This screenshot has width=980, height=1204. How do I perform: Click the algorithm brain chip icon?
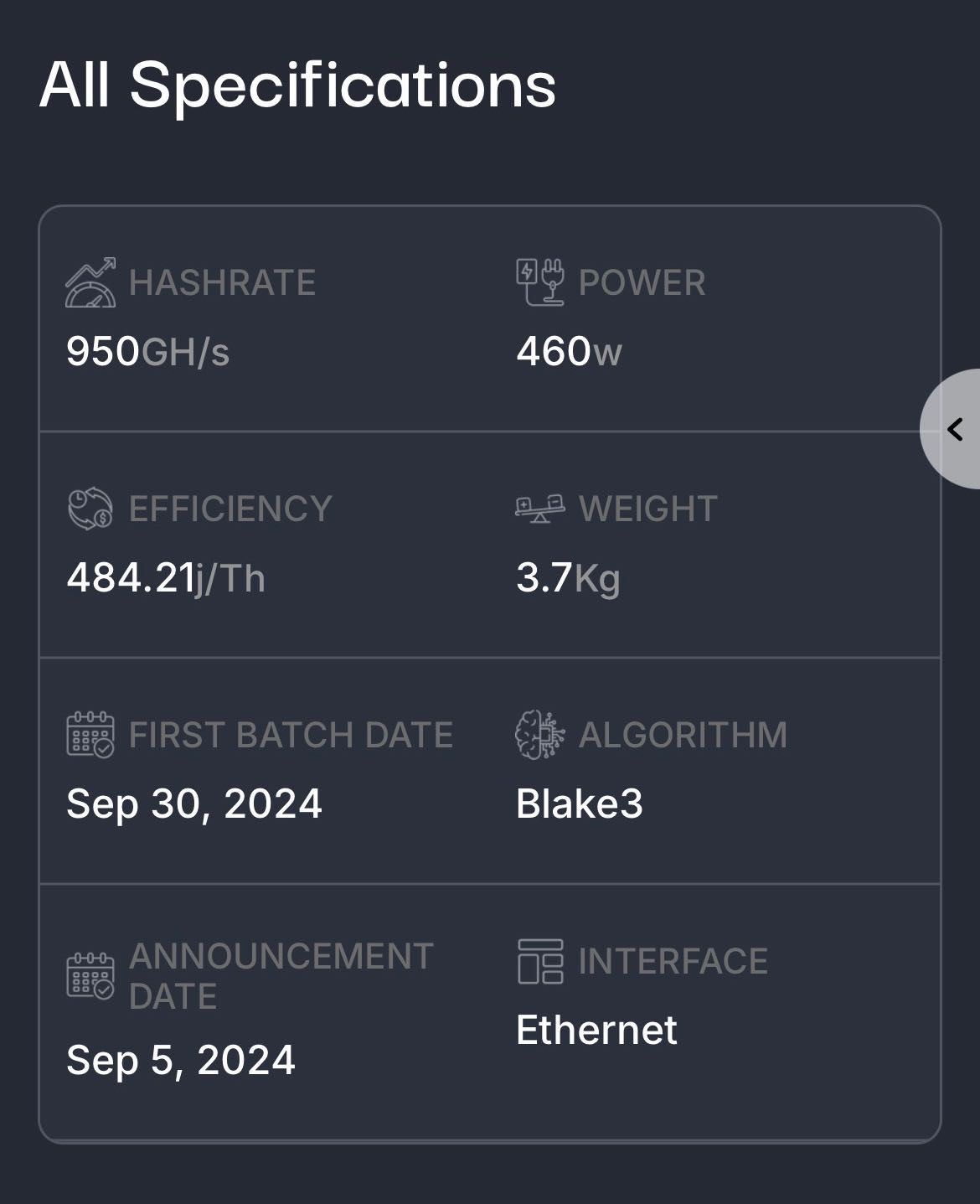[540, 735]
